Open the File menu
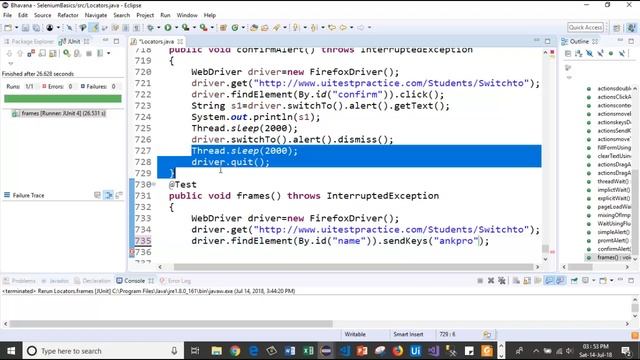 coord(7,15)
